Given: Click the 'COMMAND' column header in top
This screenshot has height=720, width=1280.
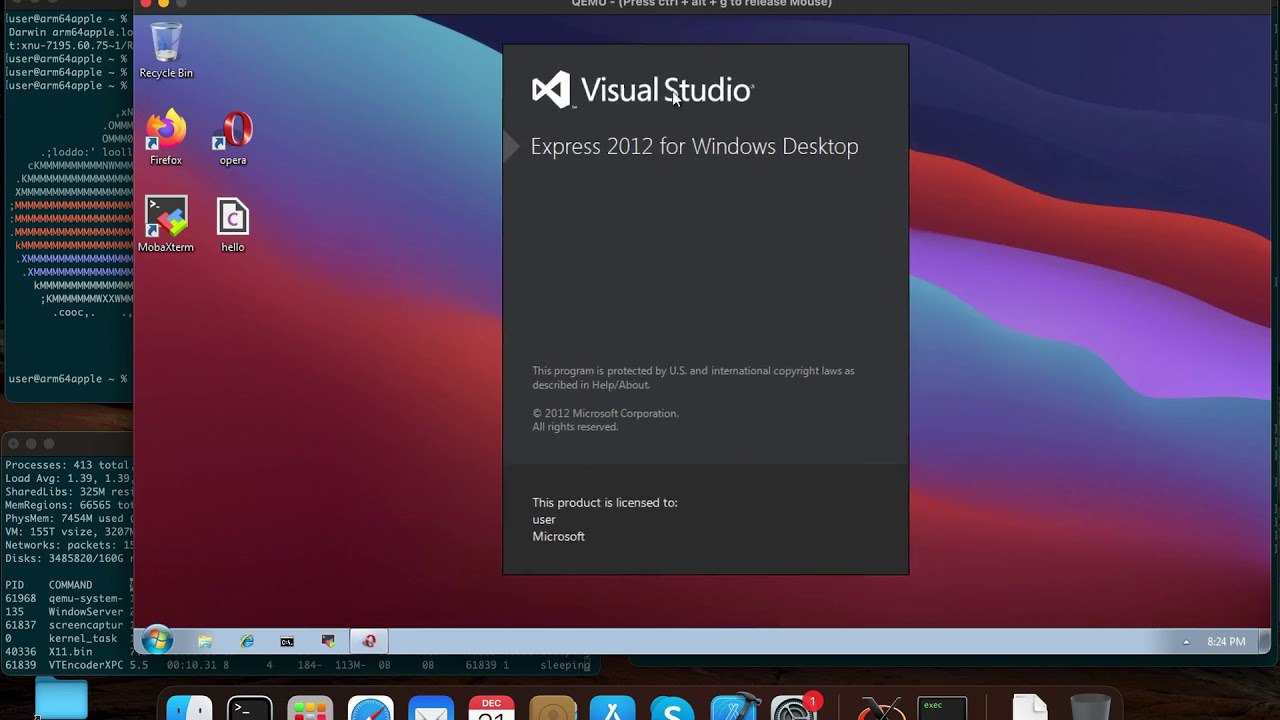Looking at the screenshot, I should click(70, 585).
